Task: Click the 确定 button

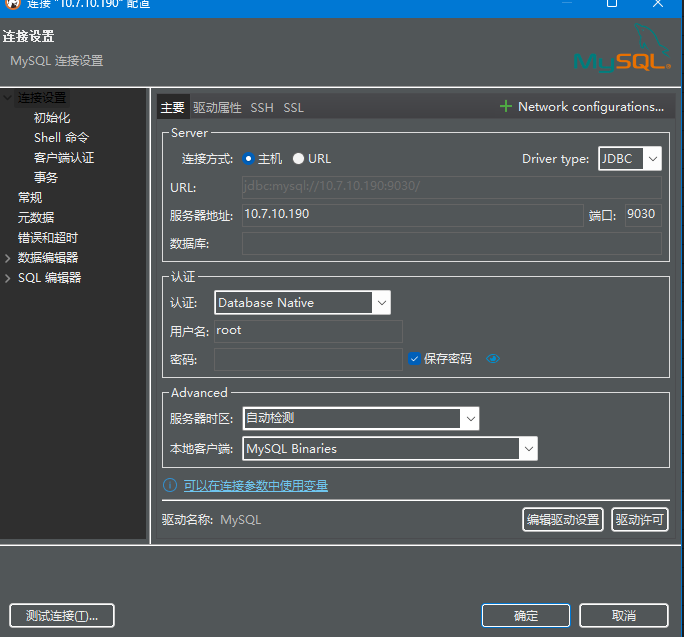Action: (526, 616)
